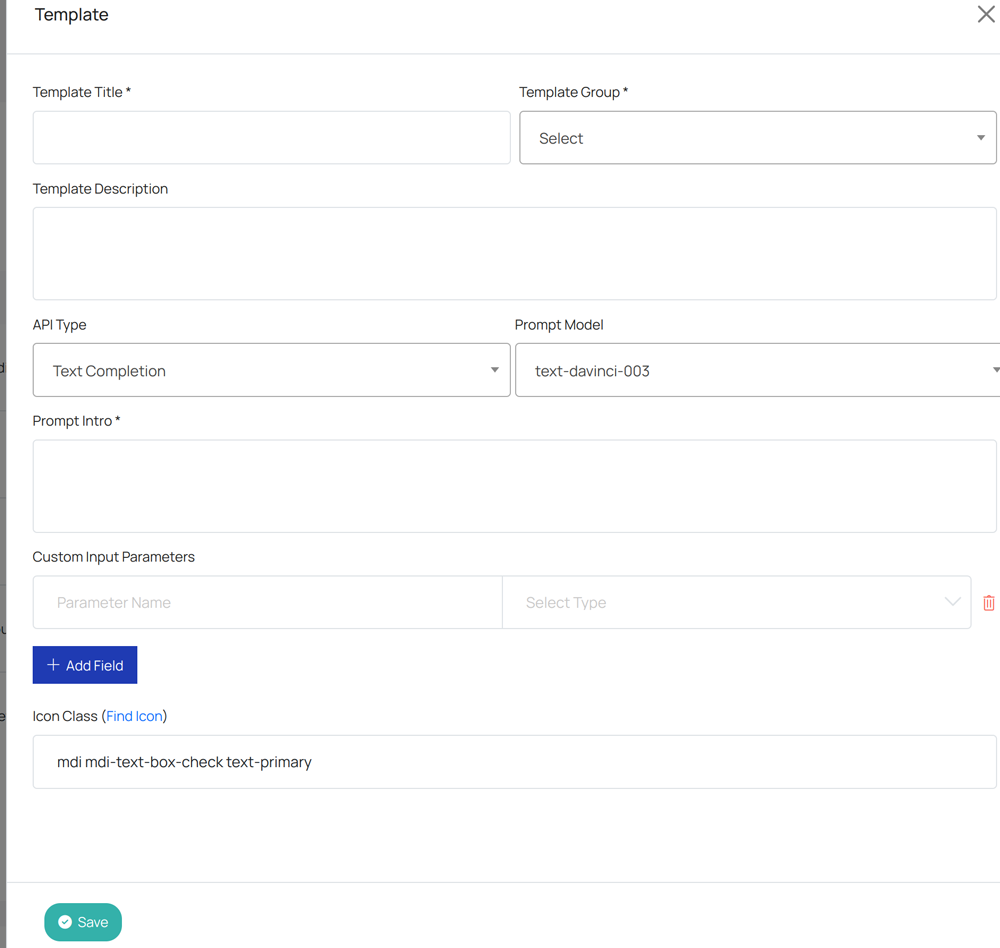Click the Prompt Model label

point(559,325)
